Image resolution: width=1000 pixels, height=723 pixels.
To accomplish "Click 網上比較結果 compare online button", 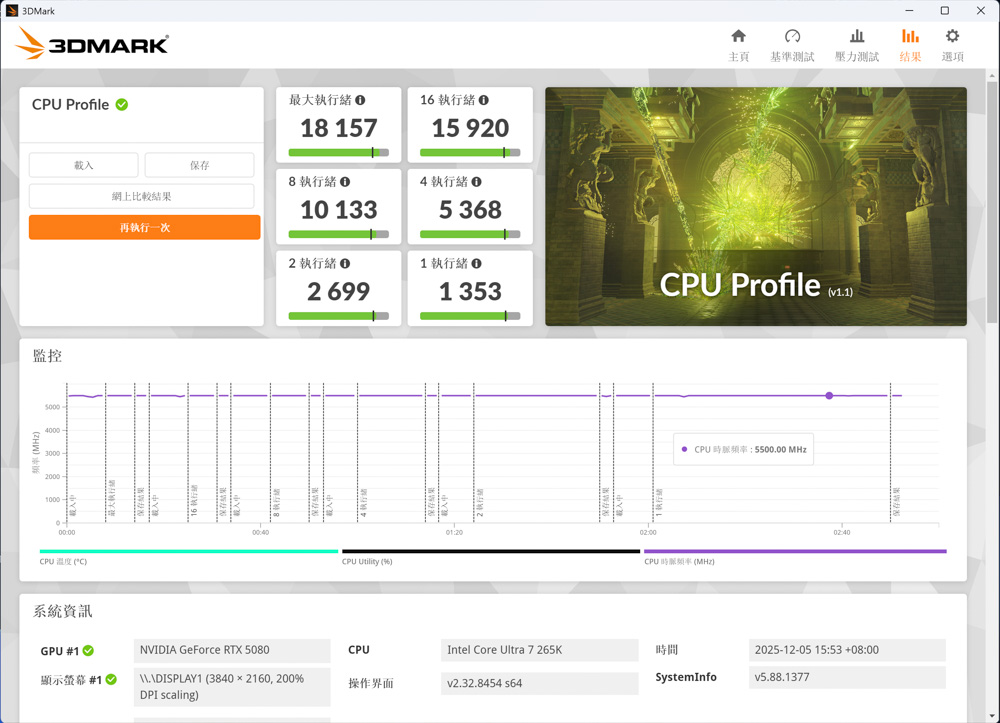I will 141,196.
